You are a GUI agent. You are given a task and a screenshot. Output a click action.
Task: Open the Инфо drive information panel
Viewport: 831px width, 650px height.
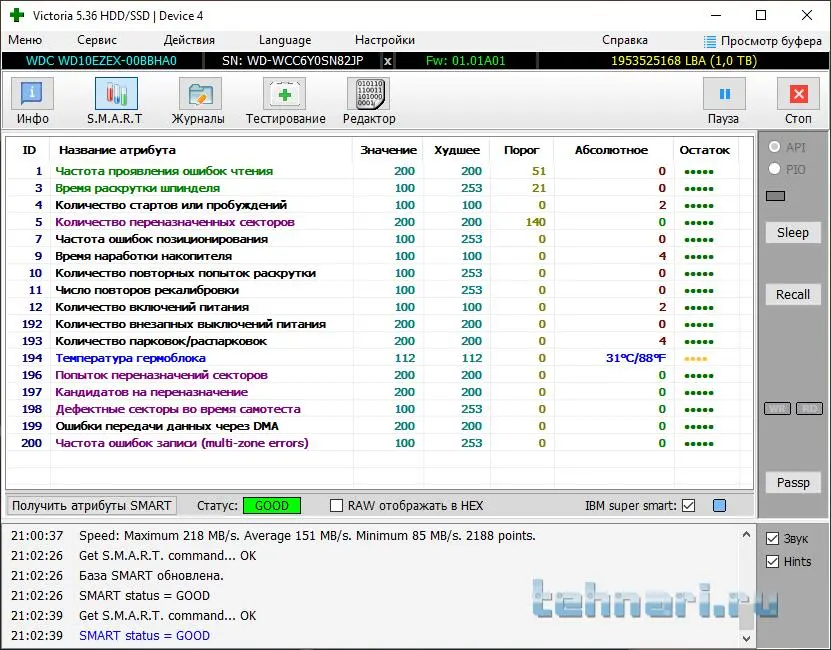[x=32, y=101]
